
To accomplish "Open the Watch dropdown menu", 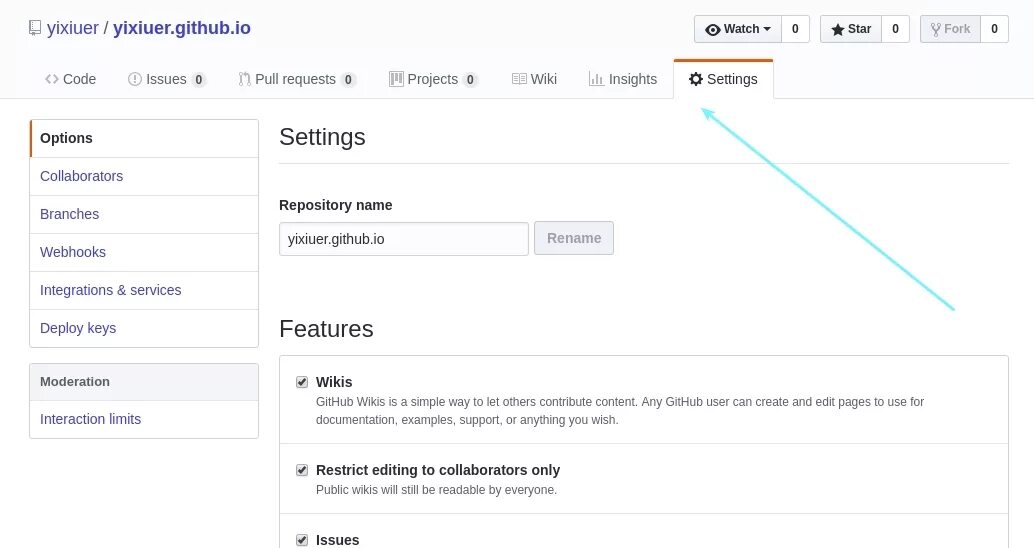I will 738,29.
